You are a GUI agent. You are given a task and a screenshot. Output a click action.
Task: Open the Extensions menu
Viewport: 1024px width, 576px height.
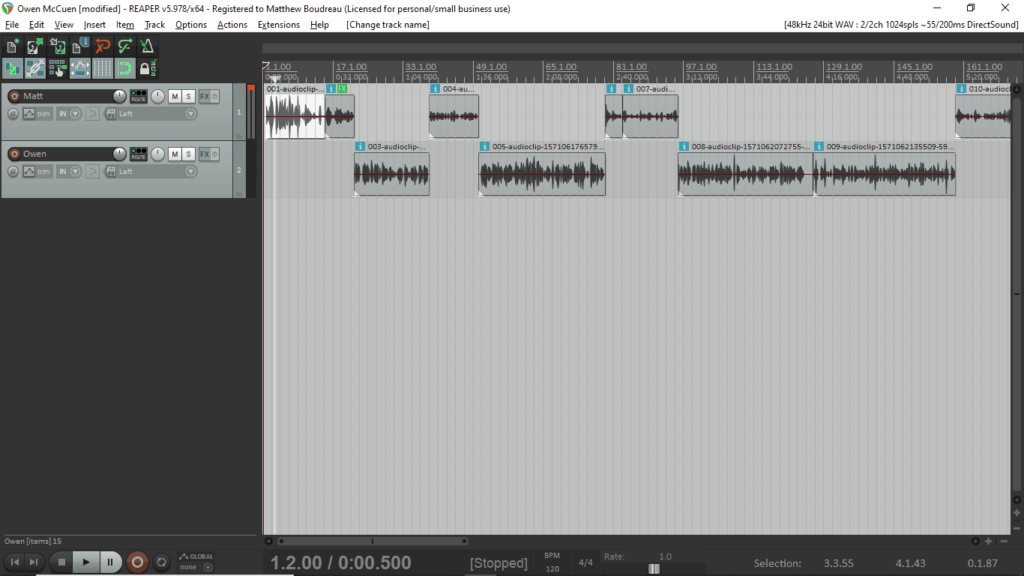(278, 24)
